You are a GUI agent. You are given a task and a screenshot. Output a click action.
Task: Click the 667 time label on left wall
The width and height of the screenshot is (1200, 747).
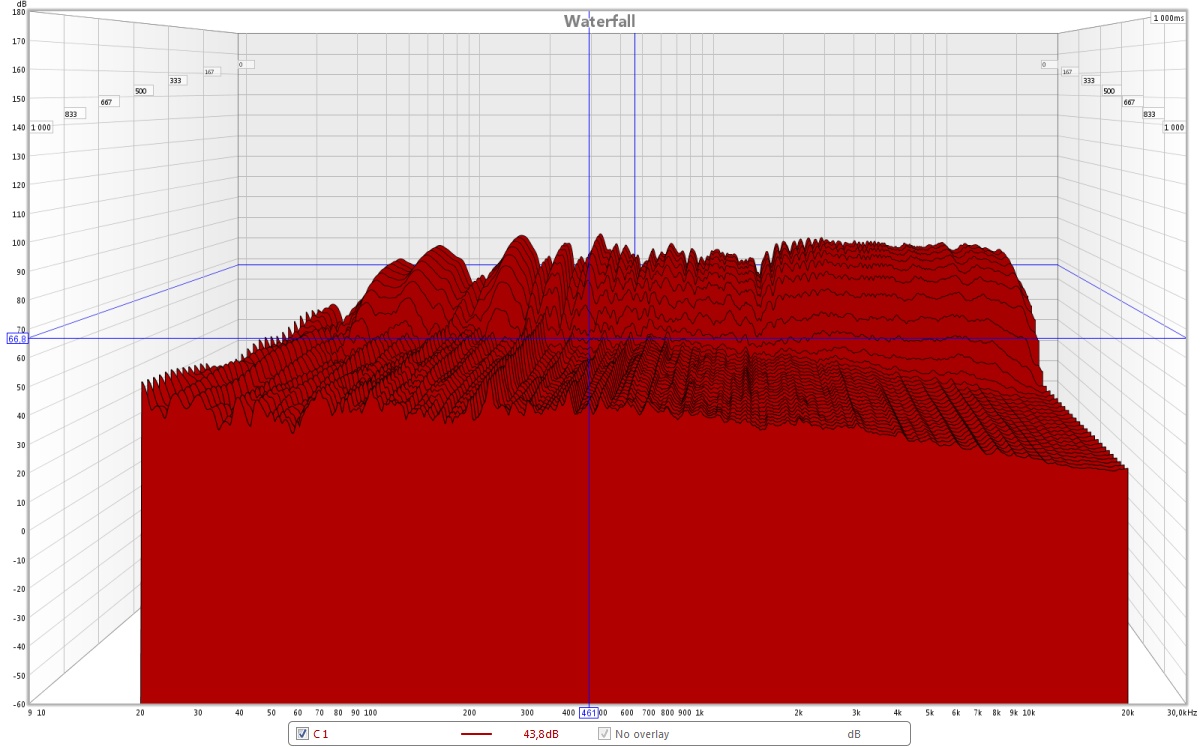pos(108,102)
